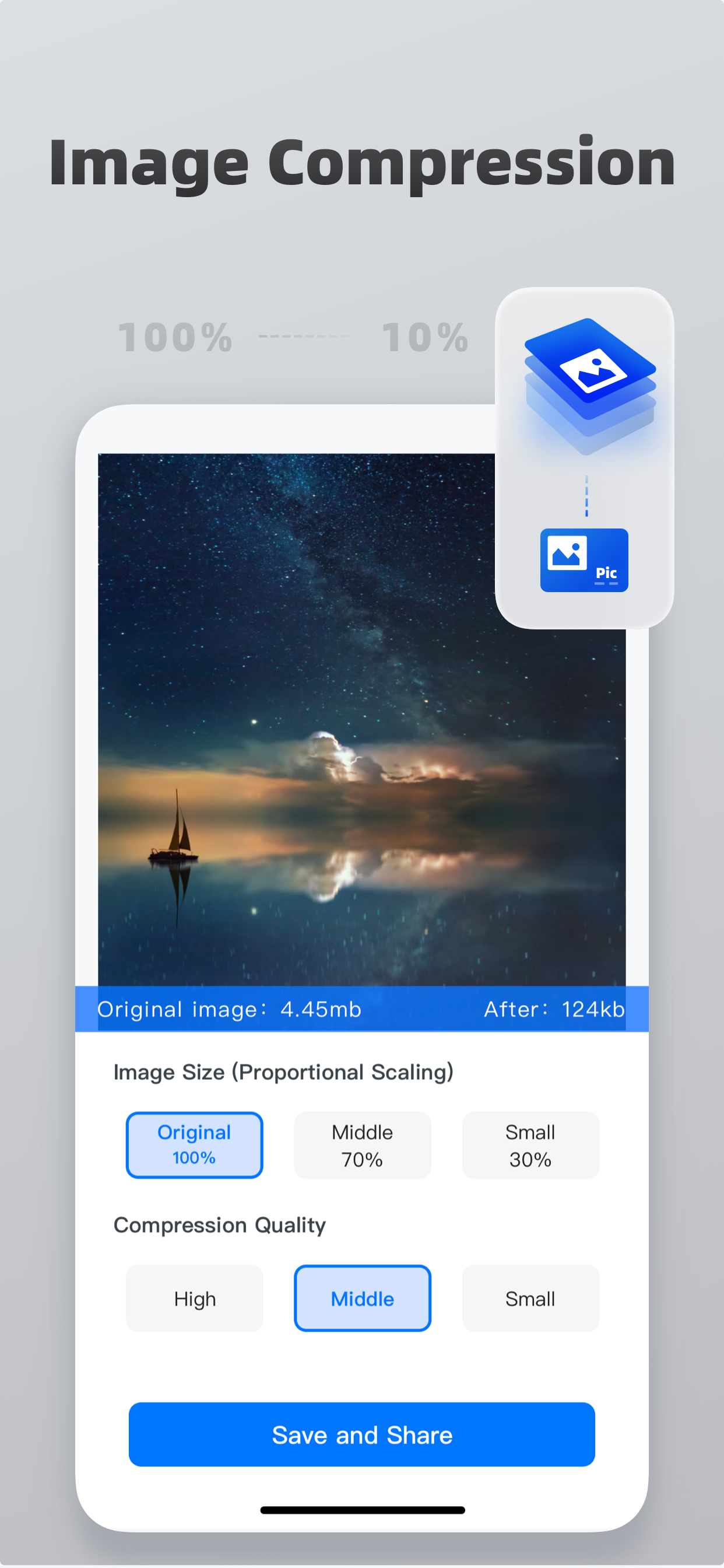Choose Small compression quality
The width and height of the screenshot is (724, 1568).
point(530,1298)
